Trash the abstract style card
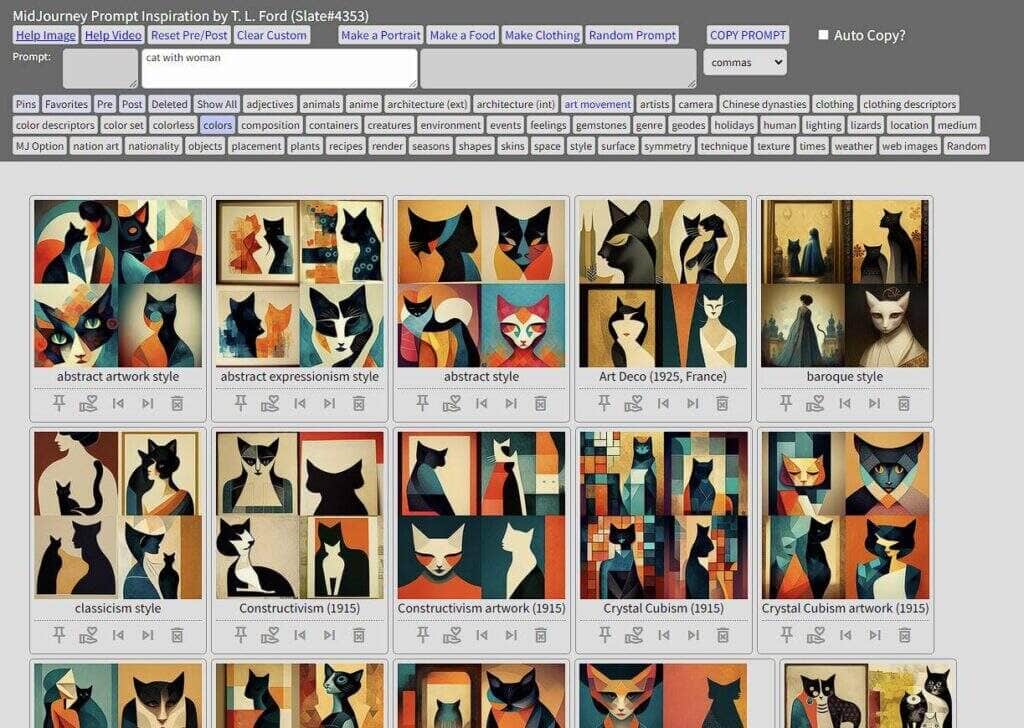Viewport: 1024px width, 728px height. pos(540,404)
